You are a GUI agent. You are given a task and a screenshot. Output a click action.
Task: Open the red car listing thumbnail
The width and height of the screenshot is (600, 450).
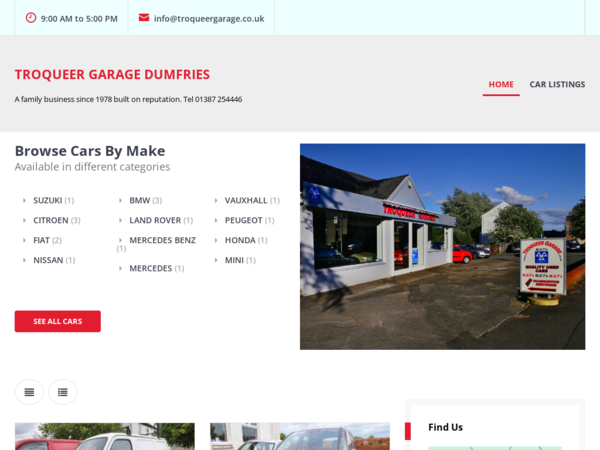pyautogui.click(x=300, y=436)
